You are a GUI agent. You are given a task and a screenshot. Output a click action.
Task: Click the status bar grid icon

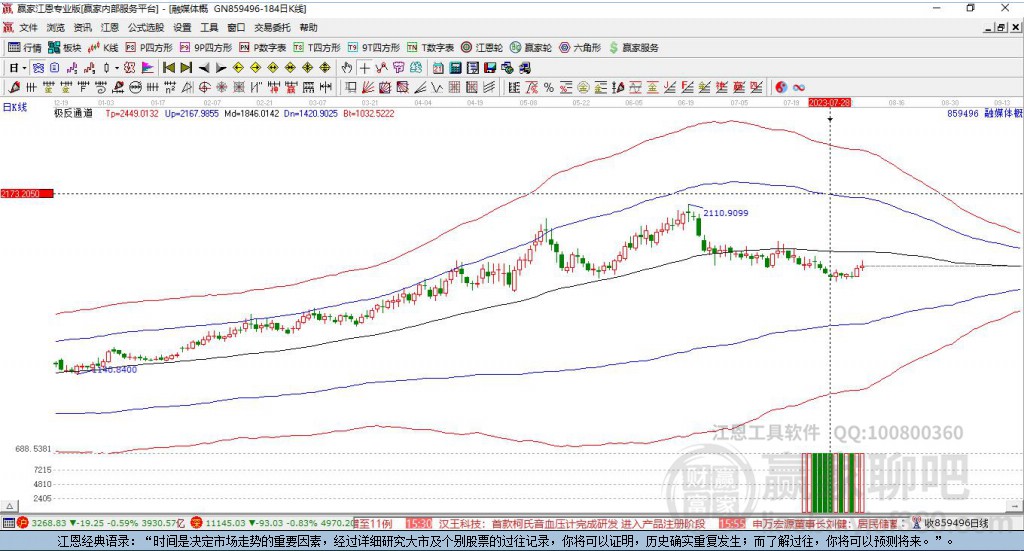click(8, 523)
